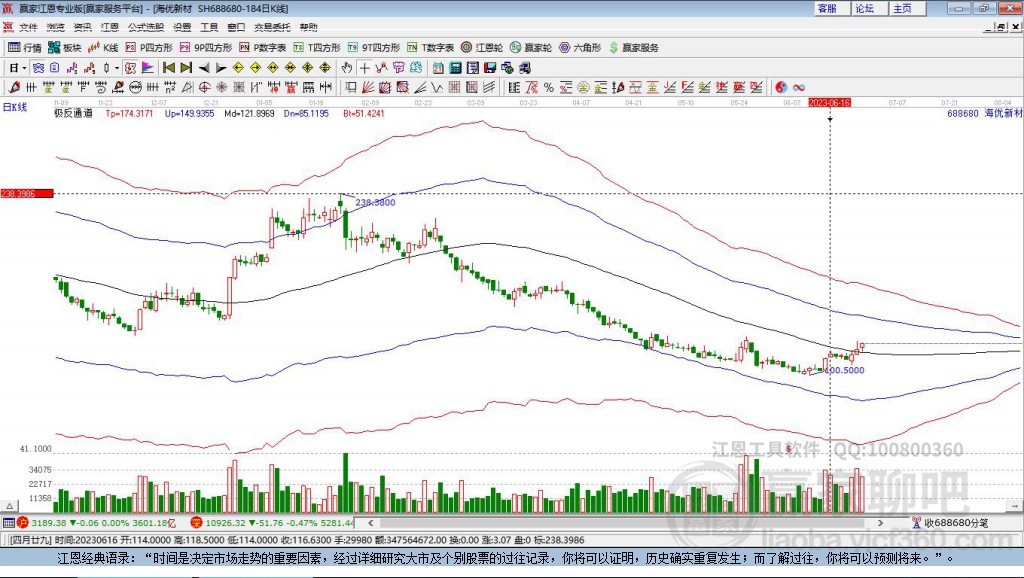Switch to K线 chart view
Screen dimensions: 1024x578
103,47
